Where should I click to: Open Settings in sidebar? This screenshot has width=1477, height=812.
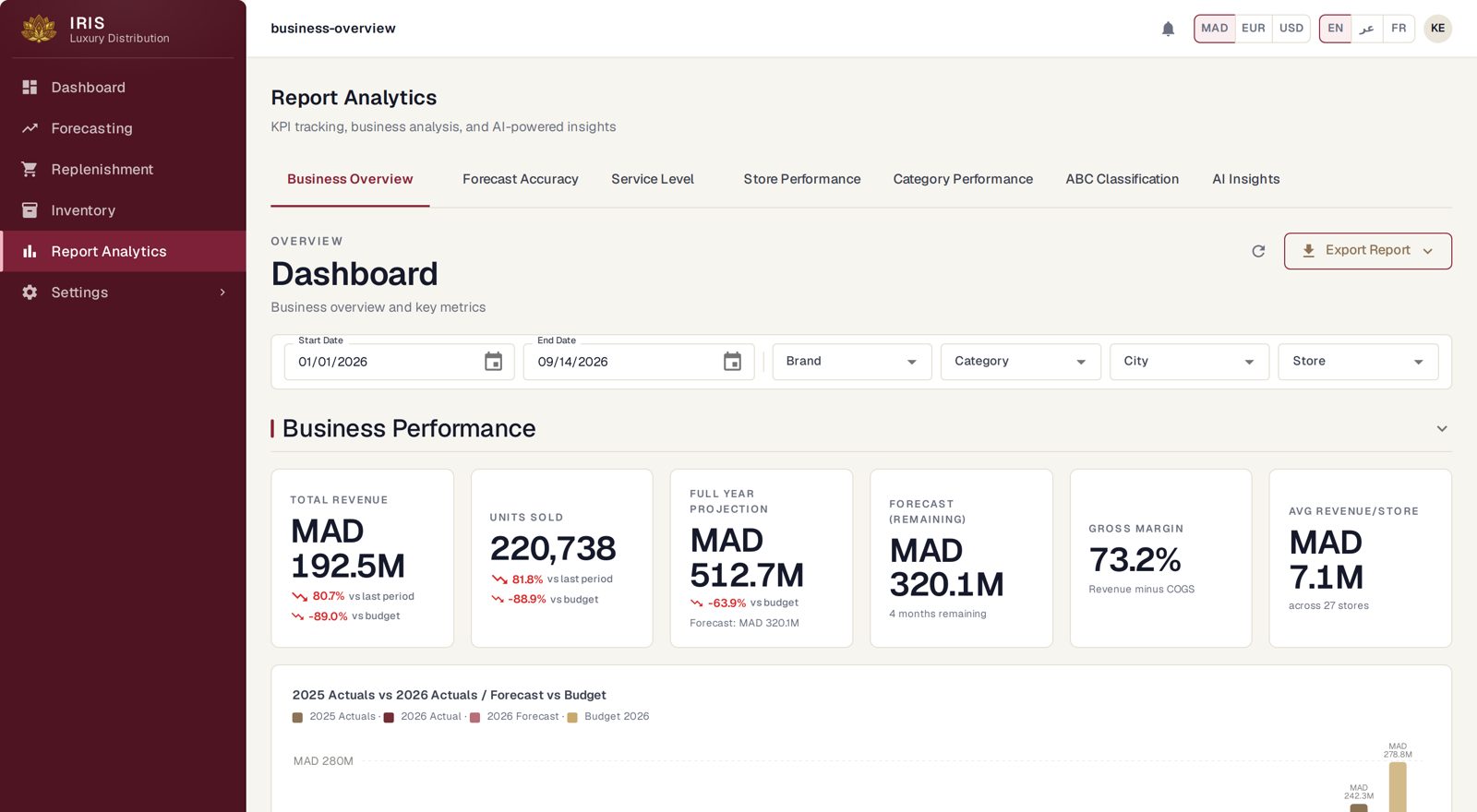124,293
